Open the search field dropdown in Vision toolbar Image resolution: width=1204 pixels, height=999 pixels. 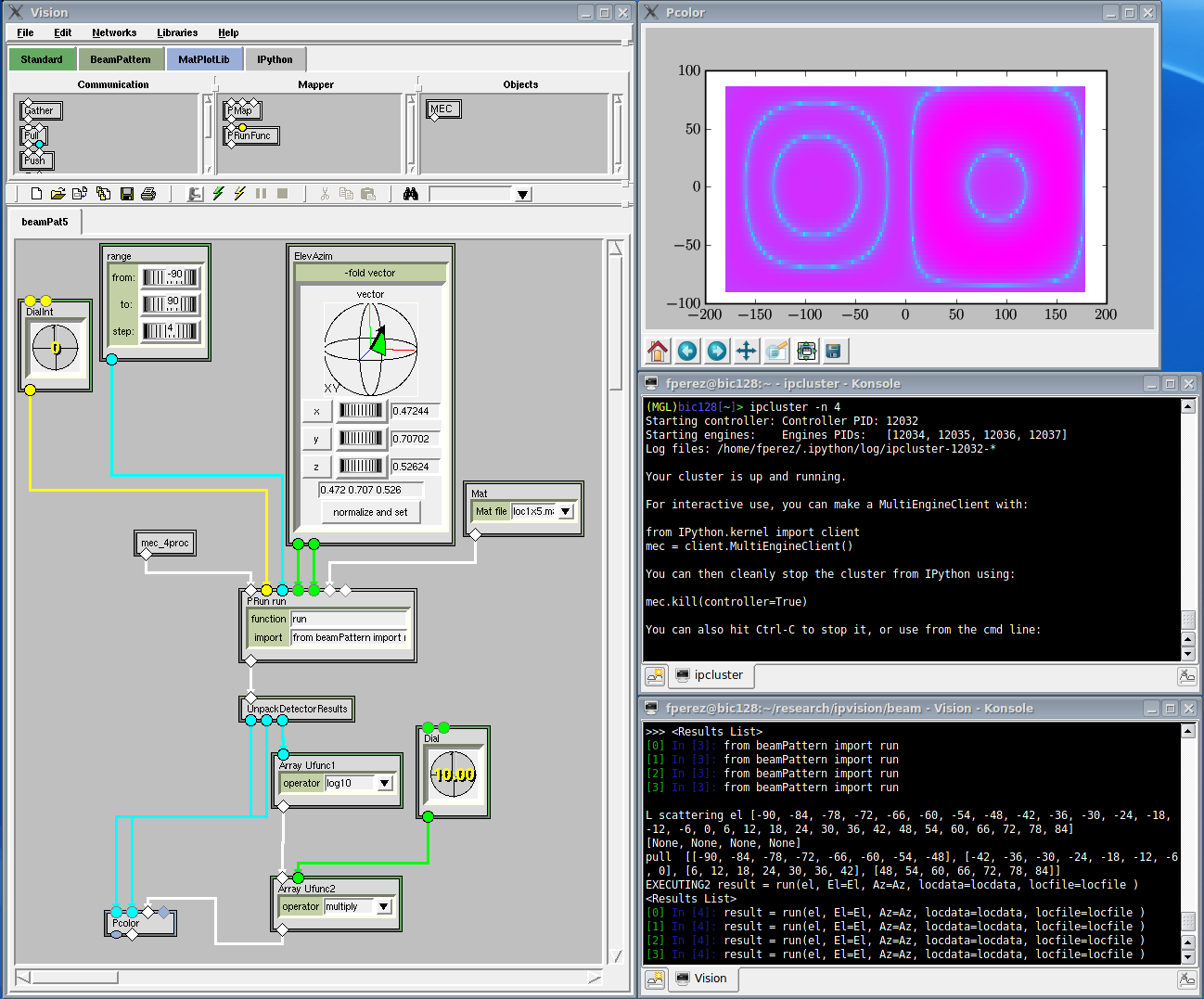[523, 194]
